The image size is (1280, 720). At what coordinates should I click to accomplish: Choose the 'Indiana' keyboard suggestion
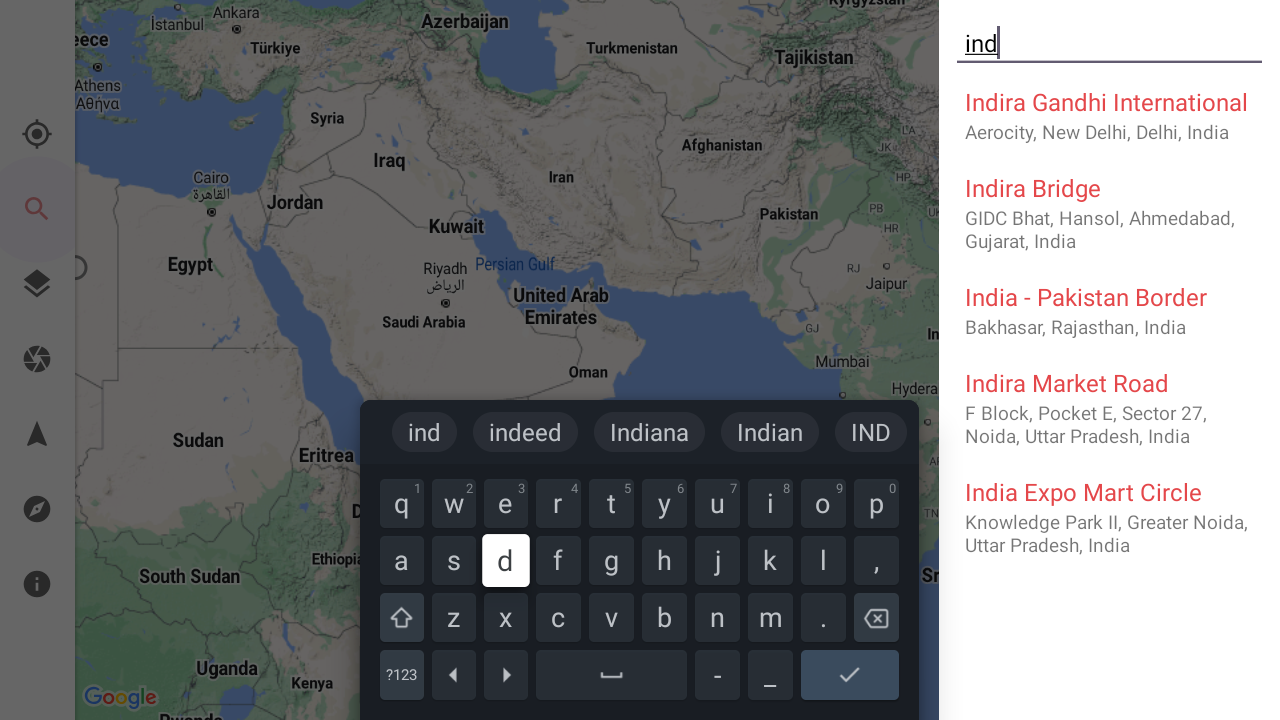(649, 433)
